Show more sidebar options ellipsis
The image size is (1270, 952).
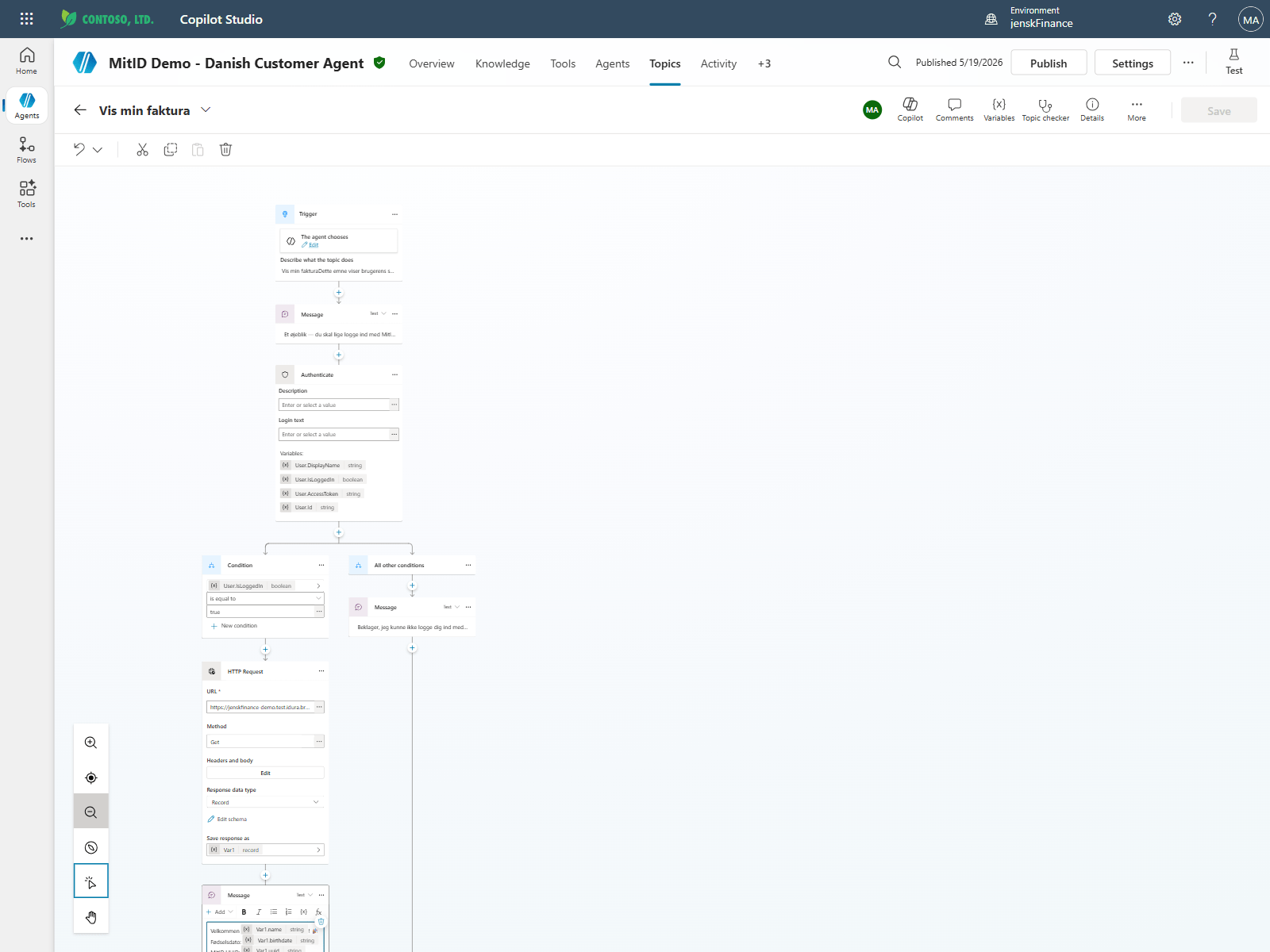(x=26, y=239)
